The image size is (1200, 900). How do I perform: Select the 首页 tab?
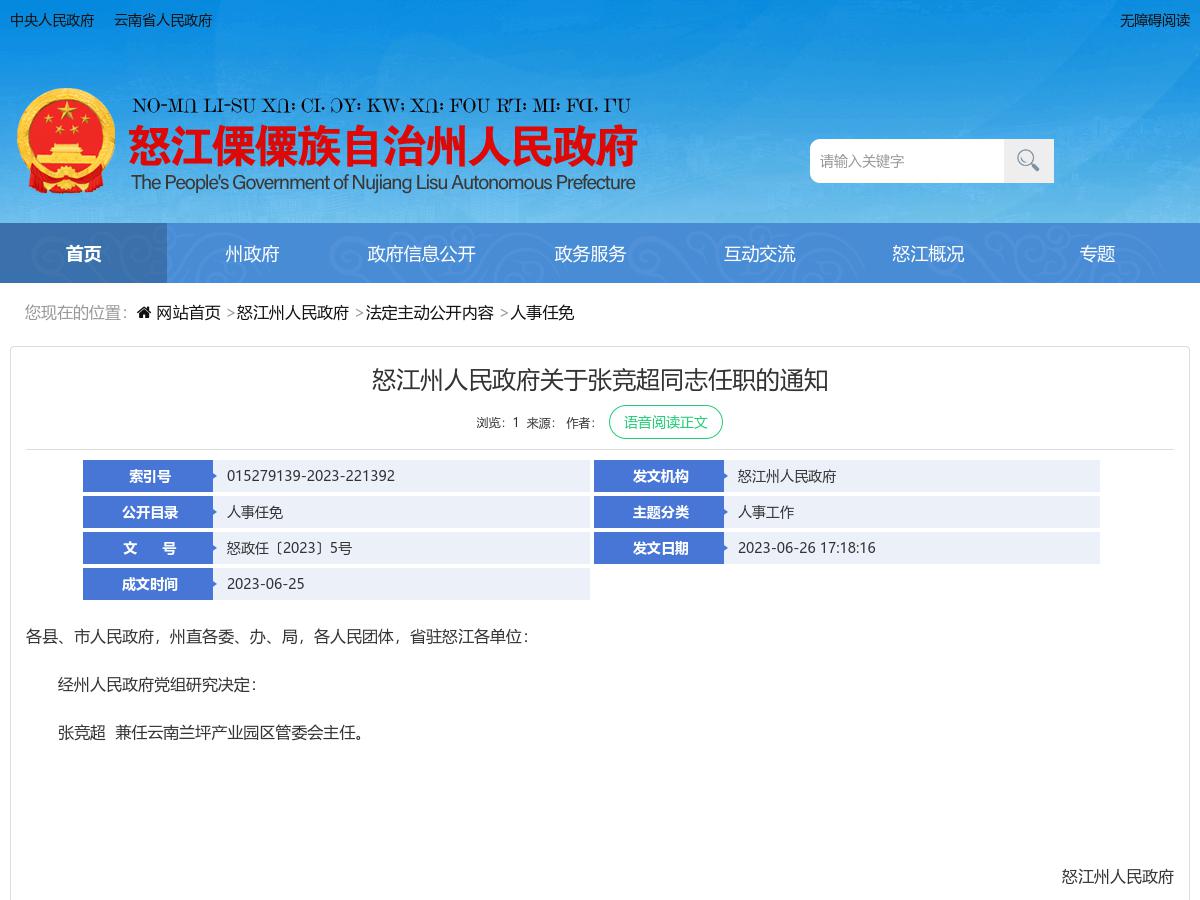click(83, 254)
